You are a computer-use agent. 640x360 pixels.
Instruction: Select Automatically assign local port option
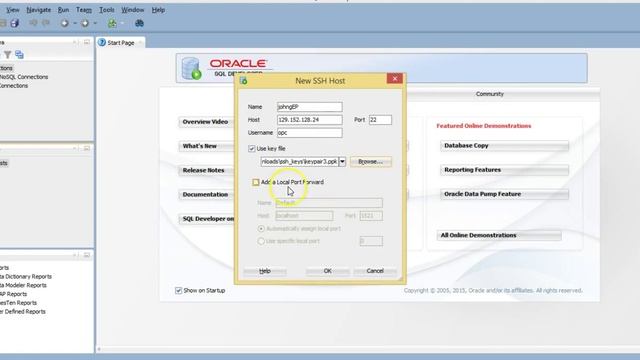pos(261,229)
